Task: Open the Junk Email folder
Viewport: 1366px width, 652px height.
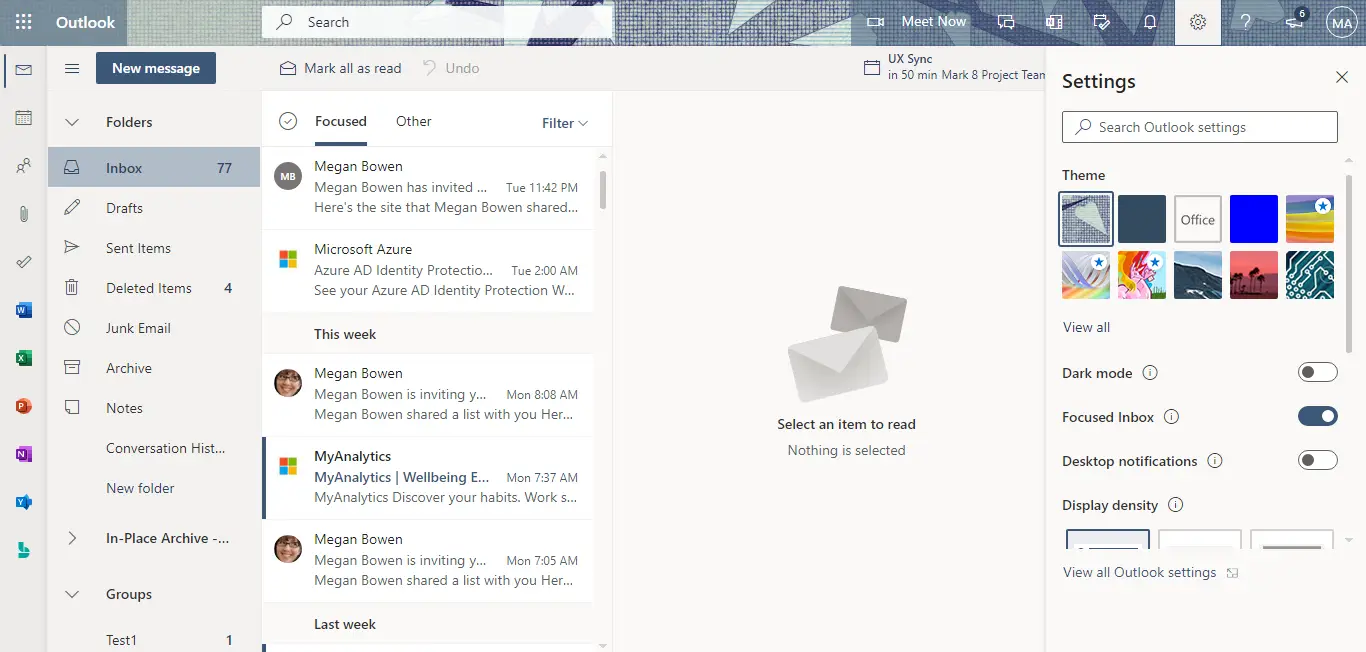Action: [154, 328]
